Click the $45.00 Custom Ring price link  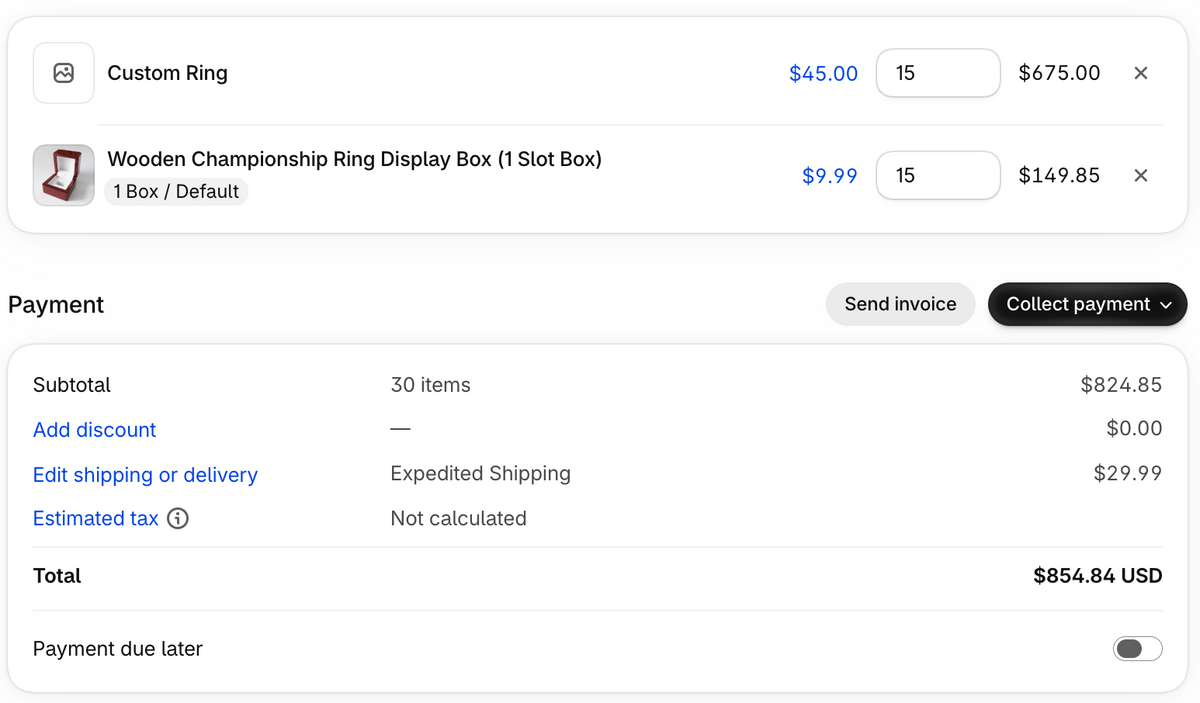[823, 73]
